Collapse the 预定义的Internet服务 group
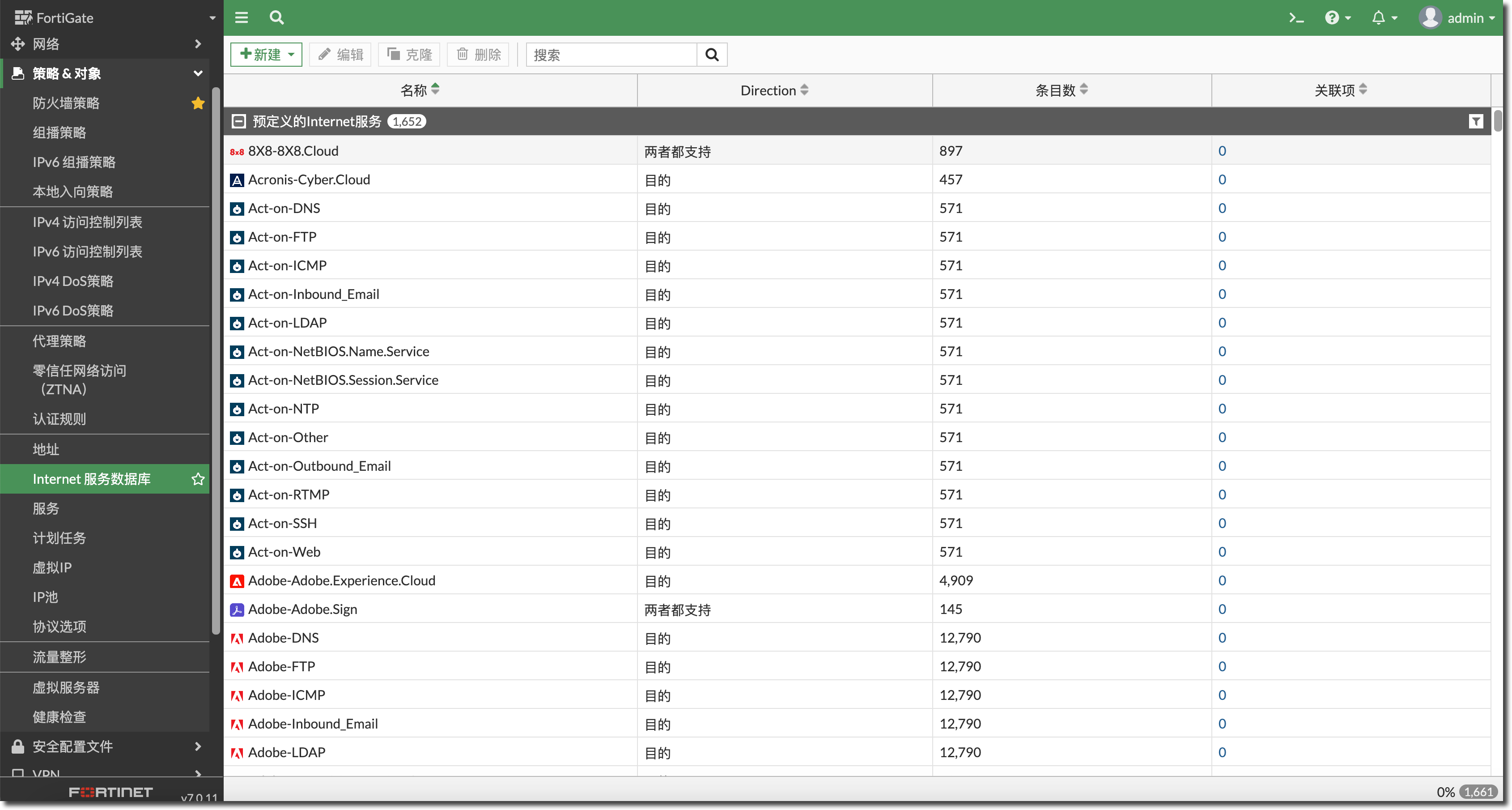The height and width of the screenshot is (810, 1512). click(x=238, y=122)
